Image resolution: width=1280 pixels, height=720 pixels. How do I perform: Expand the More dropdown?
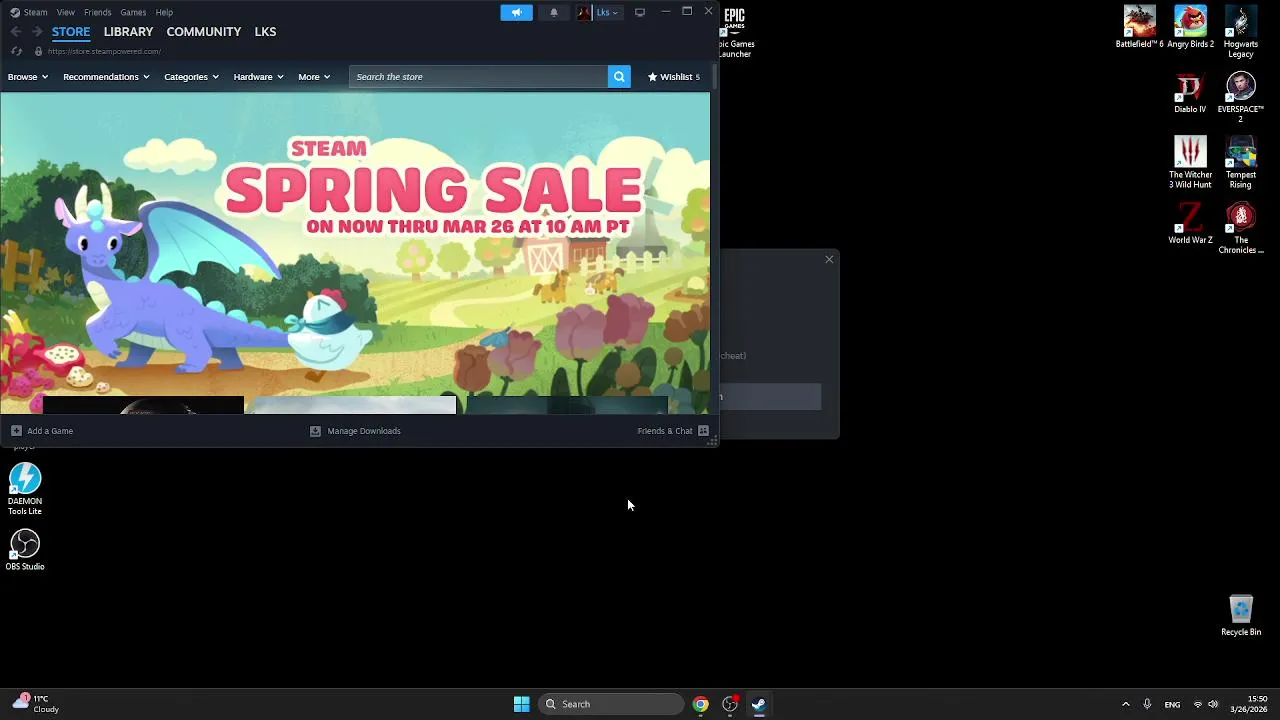[x=314, y=77]
